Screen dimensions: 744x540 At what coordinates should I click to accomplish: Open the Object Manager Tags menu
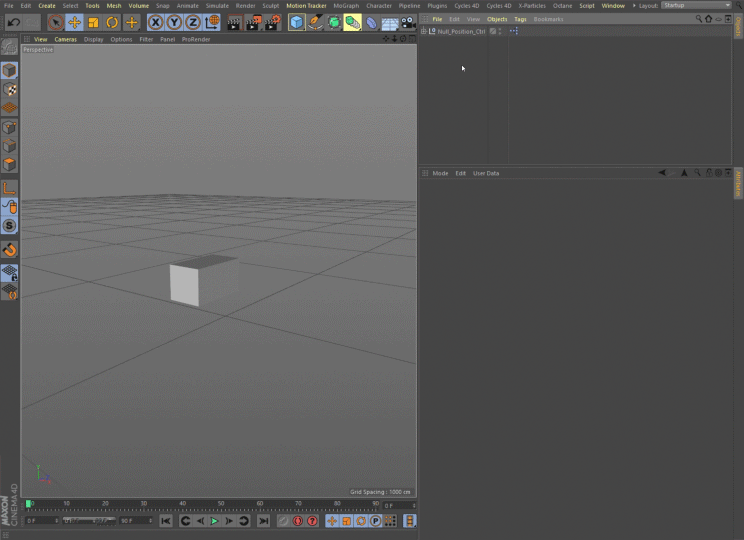click(x=520, y=19)
